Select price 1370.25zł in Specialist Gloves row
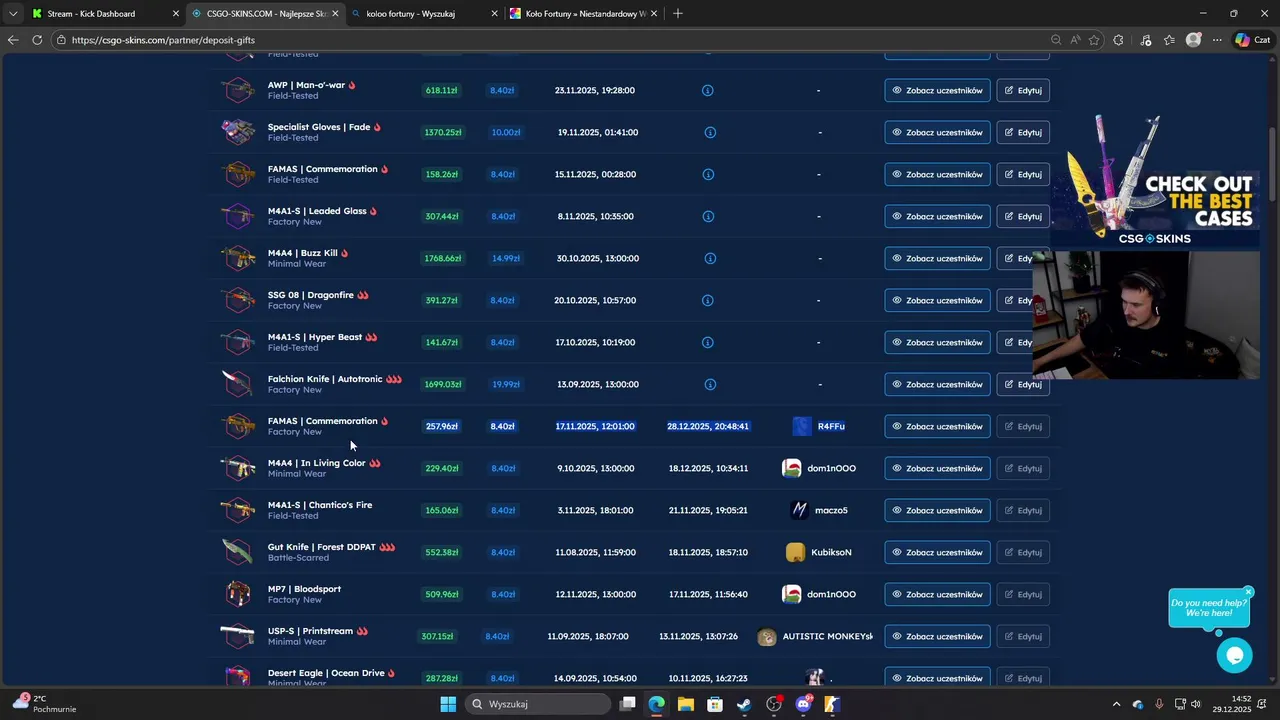 [x=442, y=132]
